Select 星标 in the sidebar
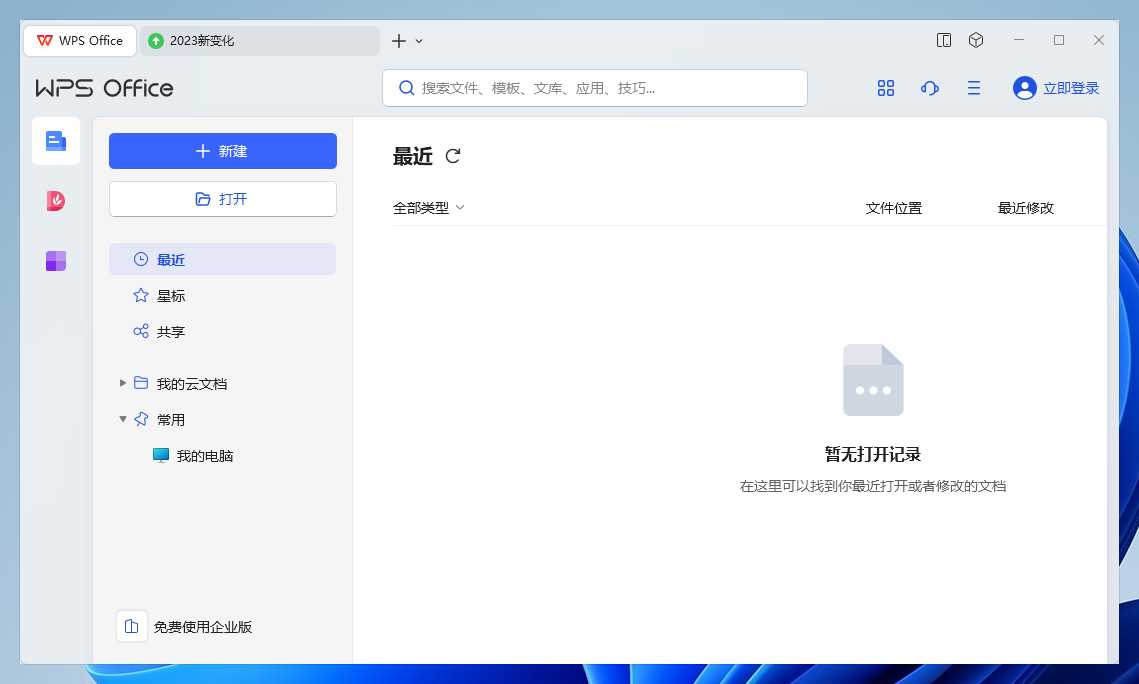 click(x=222, y=296)
